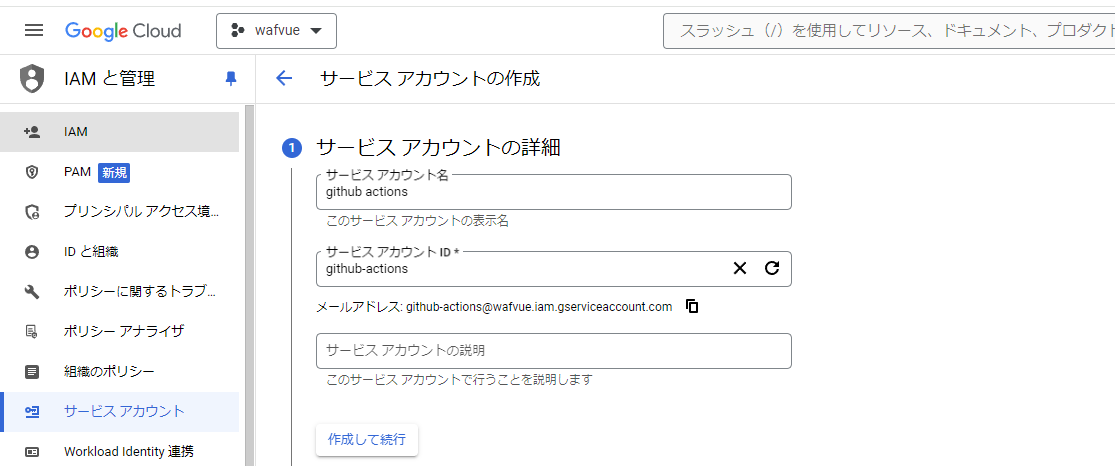
Task: Click the Workload Identity card icon
Action: [x=32, y=451]
